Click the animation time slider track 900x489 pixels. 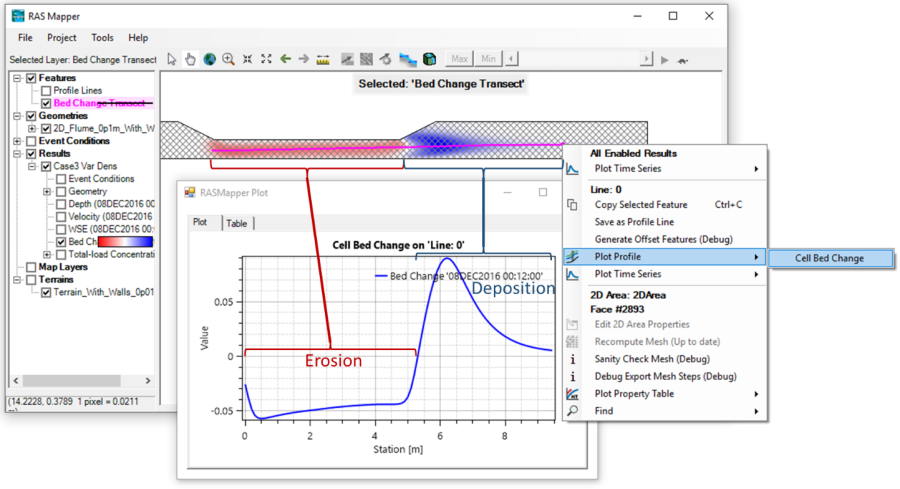(579, 59)
